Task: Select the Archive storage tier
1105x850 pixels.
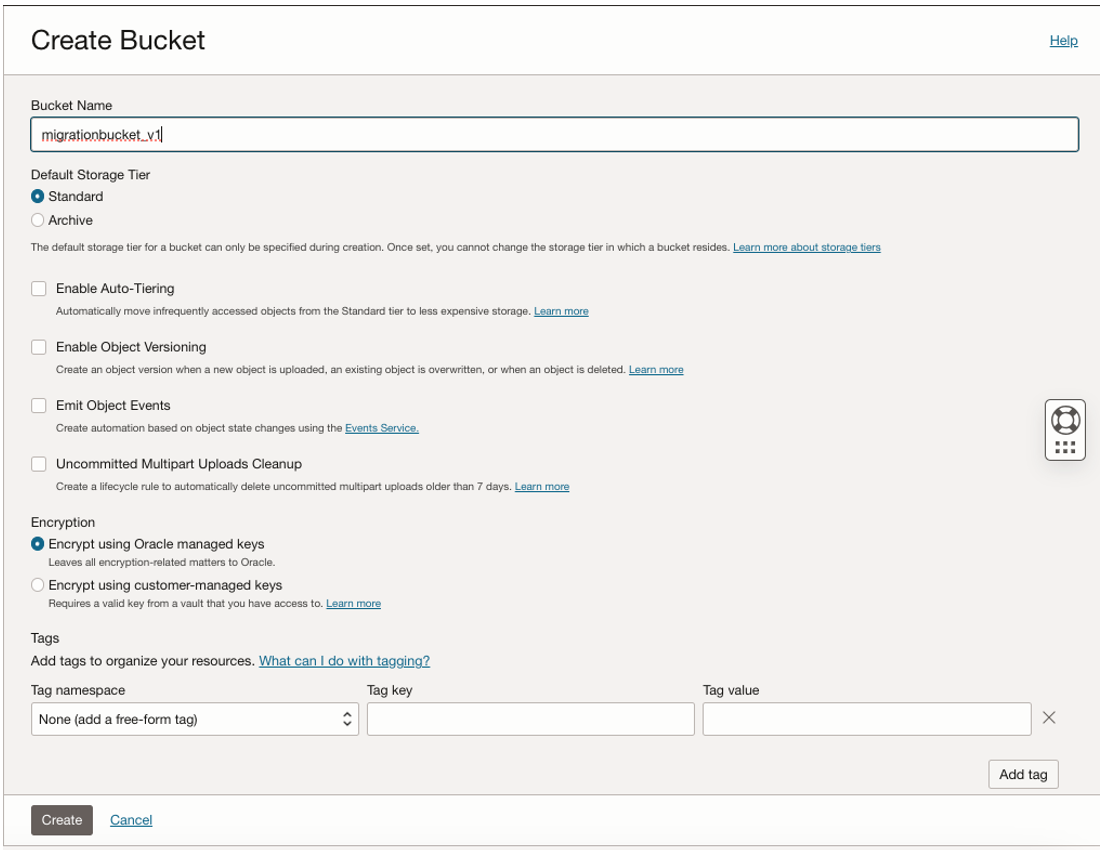Action: 37,220
